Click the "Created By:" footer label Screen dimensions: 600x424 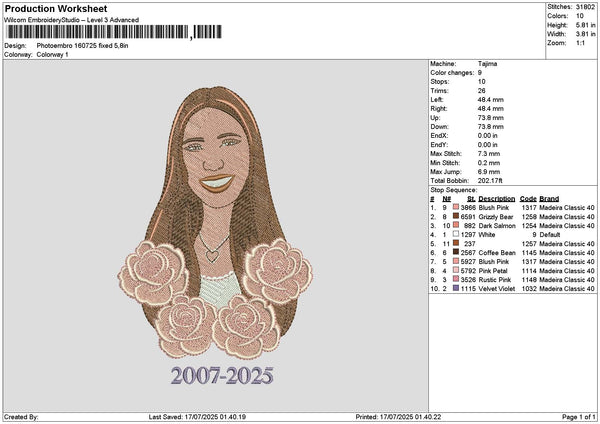tap(21, 417)
